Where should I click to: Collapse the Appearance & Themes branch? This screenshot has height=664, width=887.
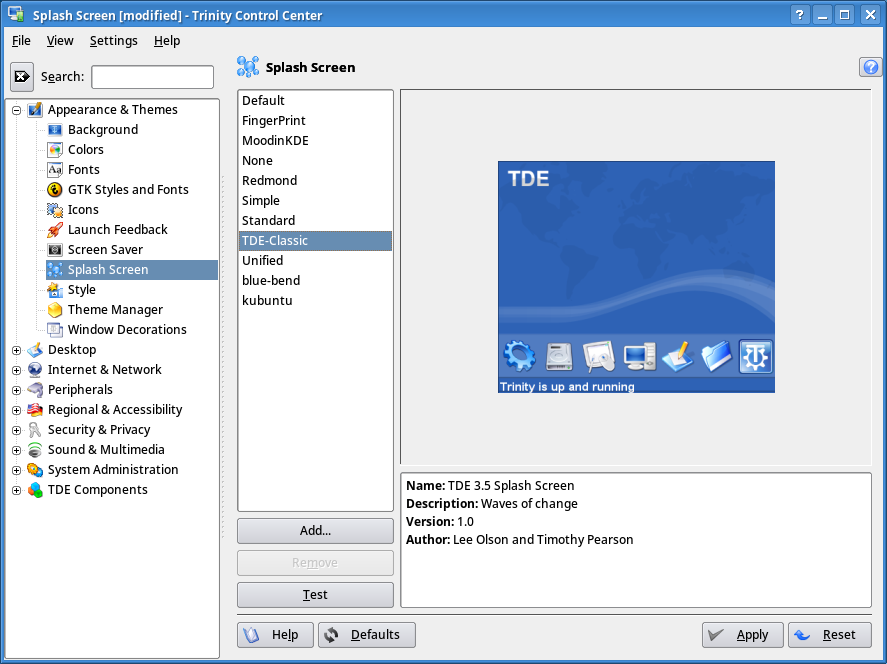[16, 110]
